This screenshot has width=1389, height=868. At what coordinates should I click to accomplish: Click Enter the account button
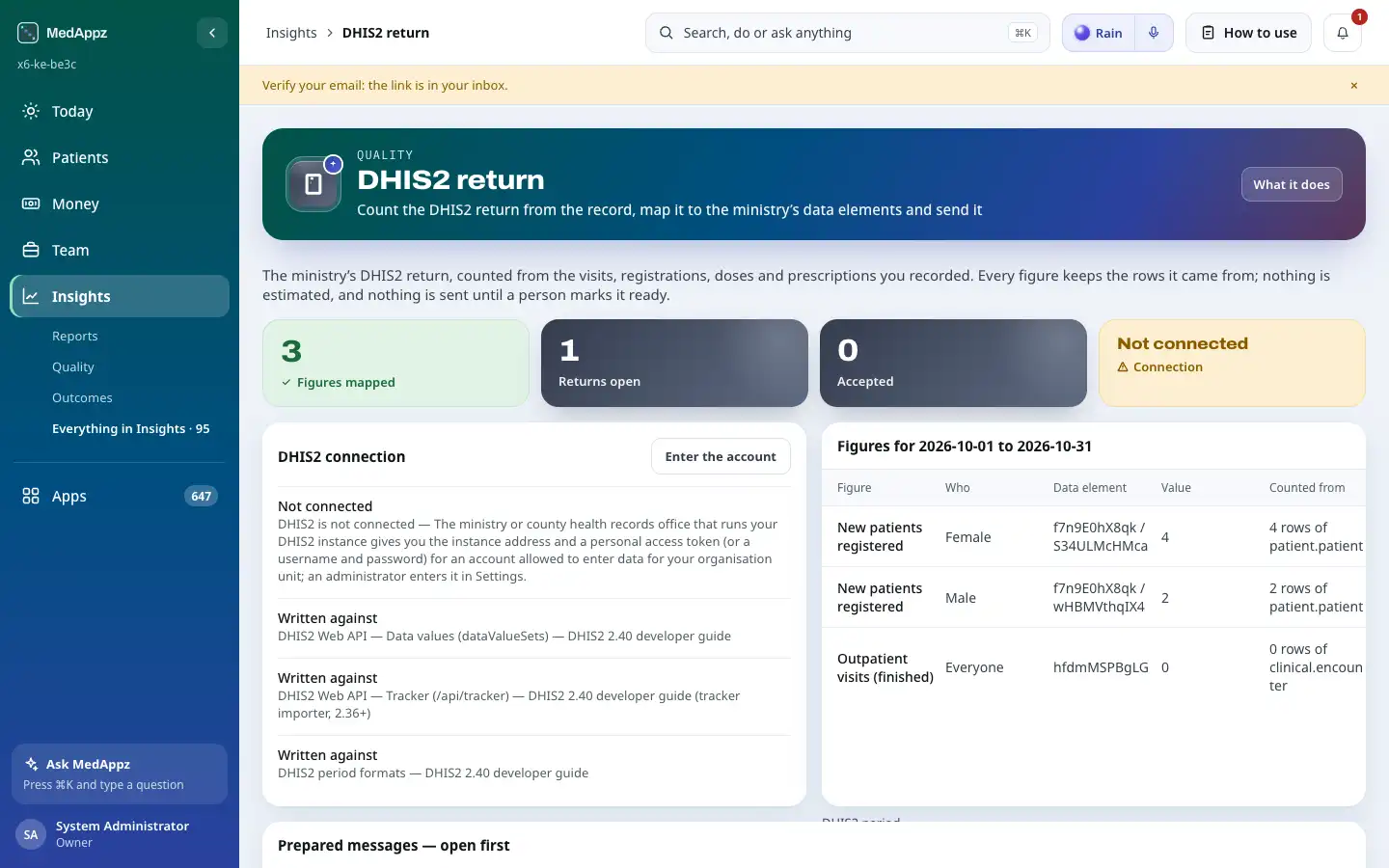pyautogui.click(x=721, y=456)
